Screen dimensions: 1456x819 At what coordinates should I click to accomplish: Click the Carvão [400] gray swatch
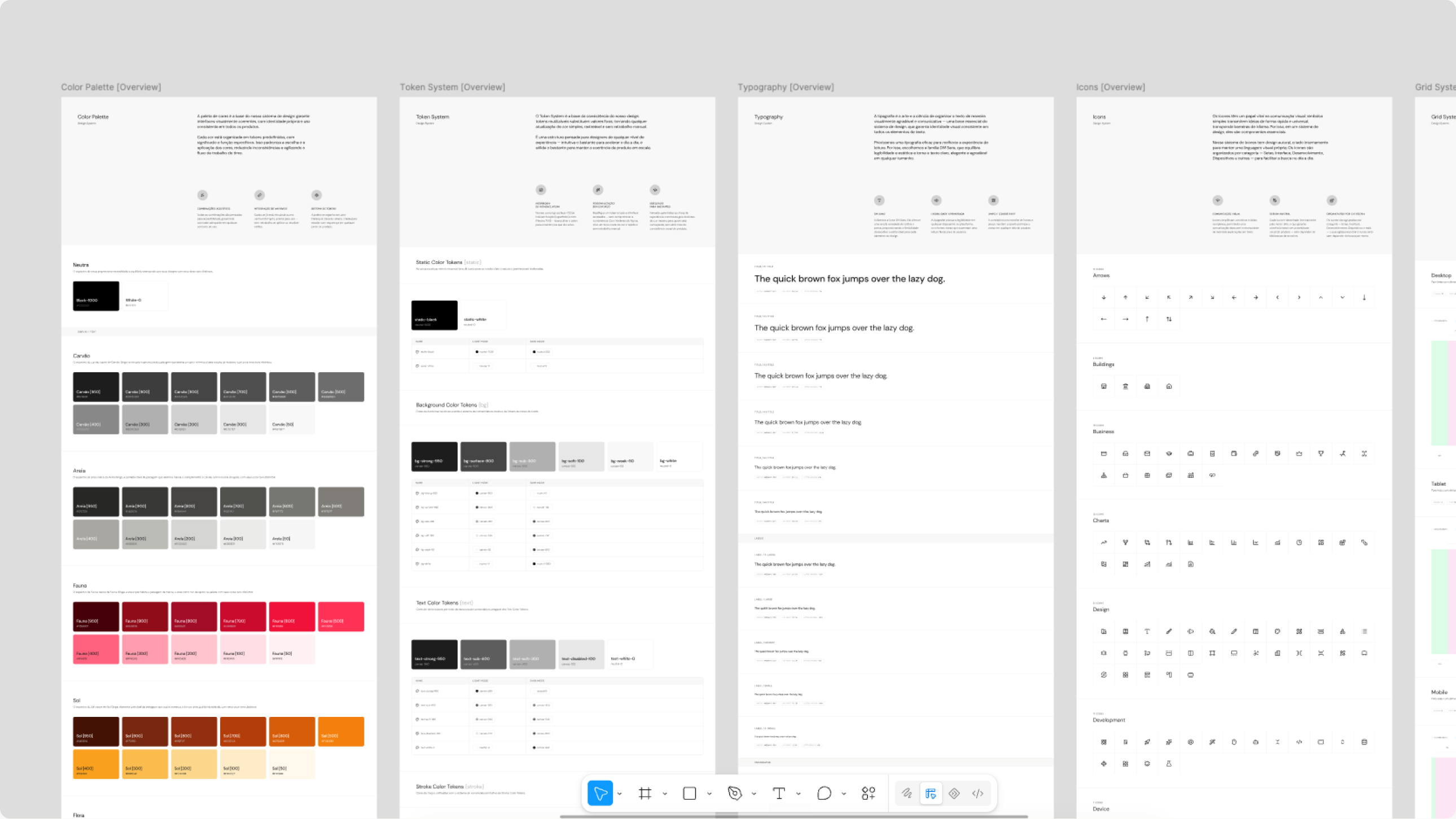[x=95, y=420]
